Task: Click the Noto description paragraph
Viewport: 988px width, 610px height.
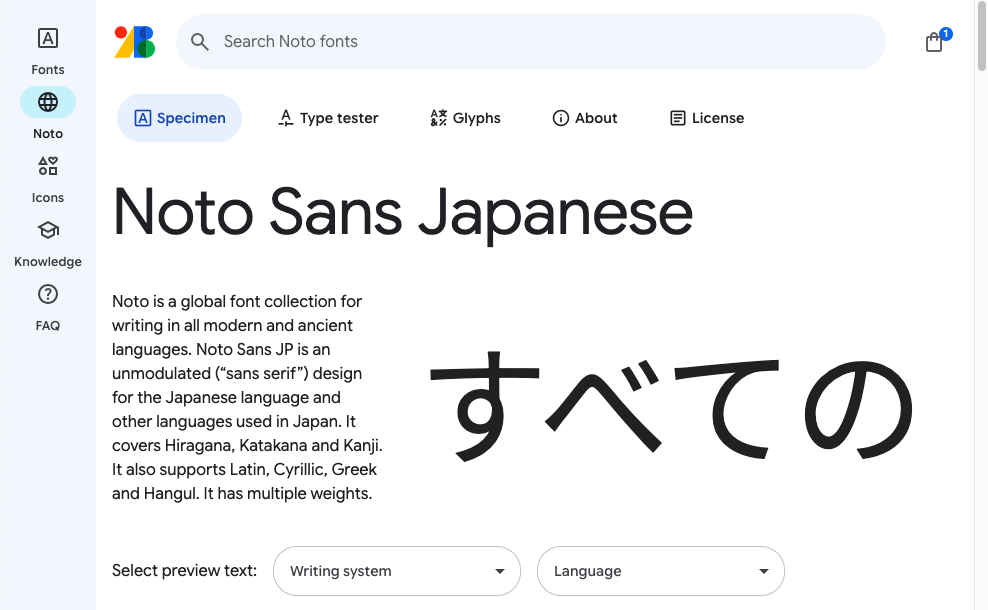Action: coord(247,397)
